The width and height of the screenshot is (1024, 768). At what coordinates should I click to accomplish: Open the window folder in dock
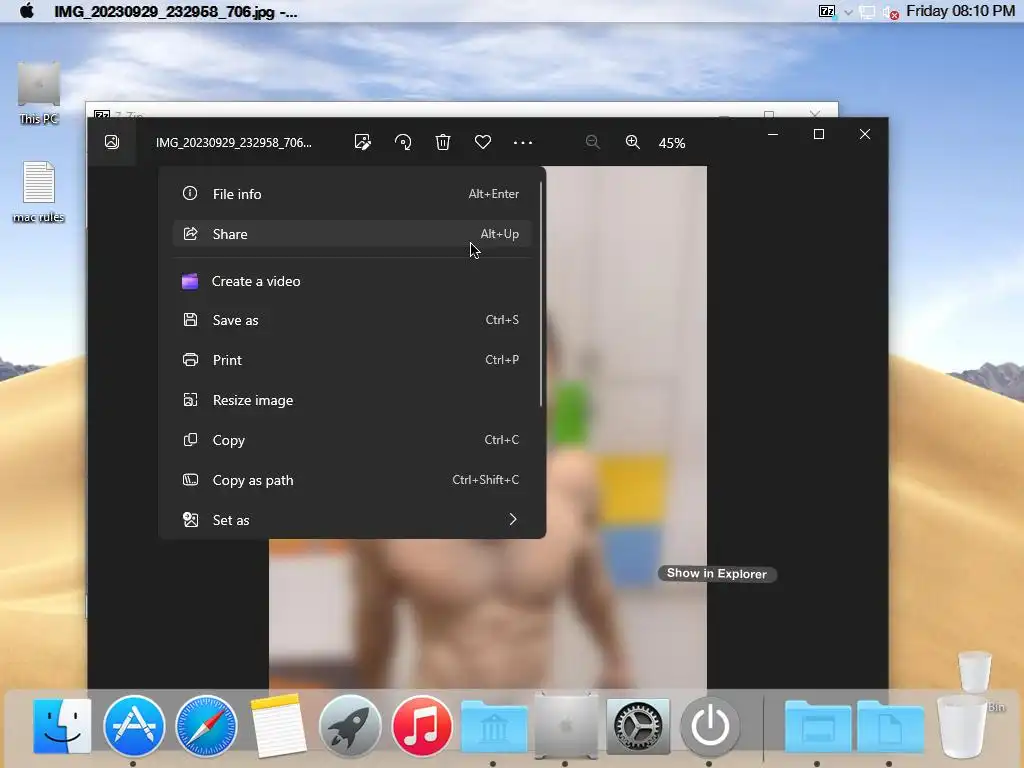tap(818, 726)
